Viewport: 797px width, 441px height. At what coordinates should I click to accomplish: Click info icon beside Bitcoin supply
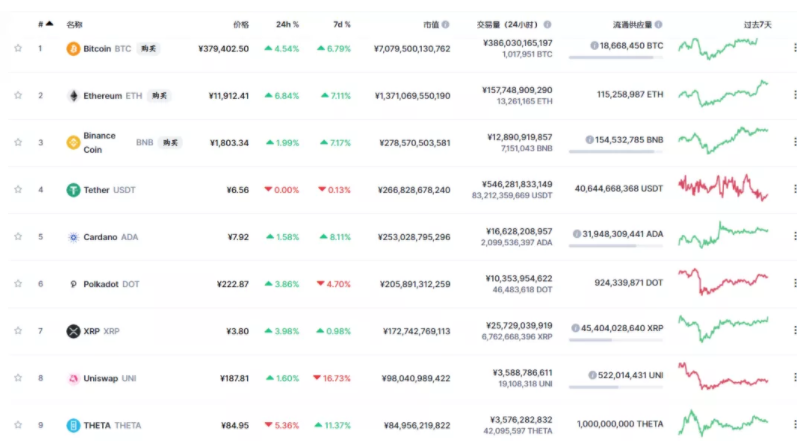coord(594,46)
